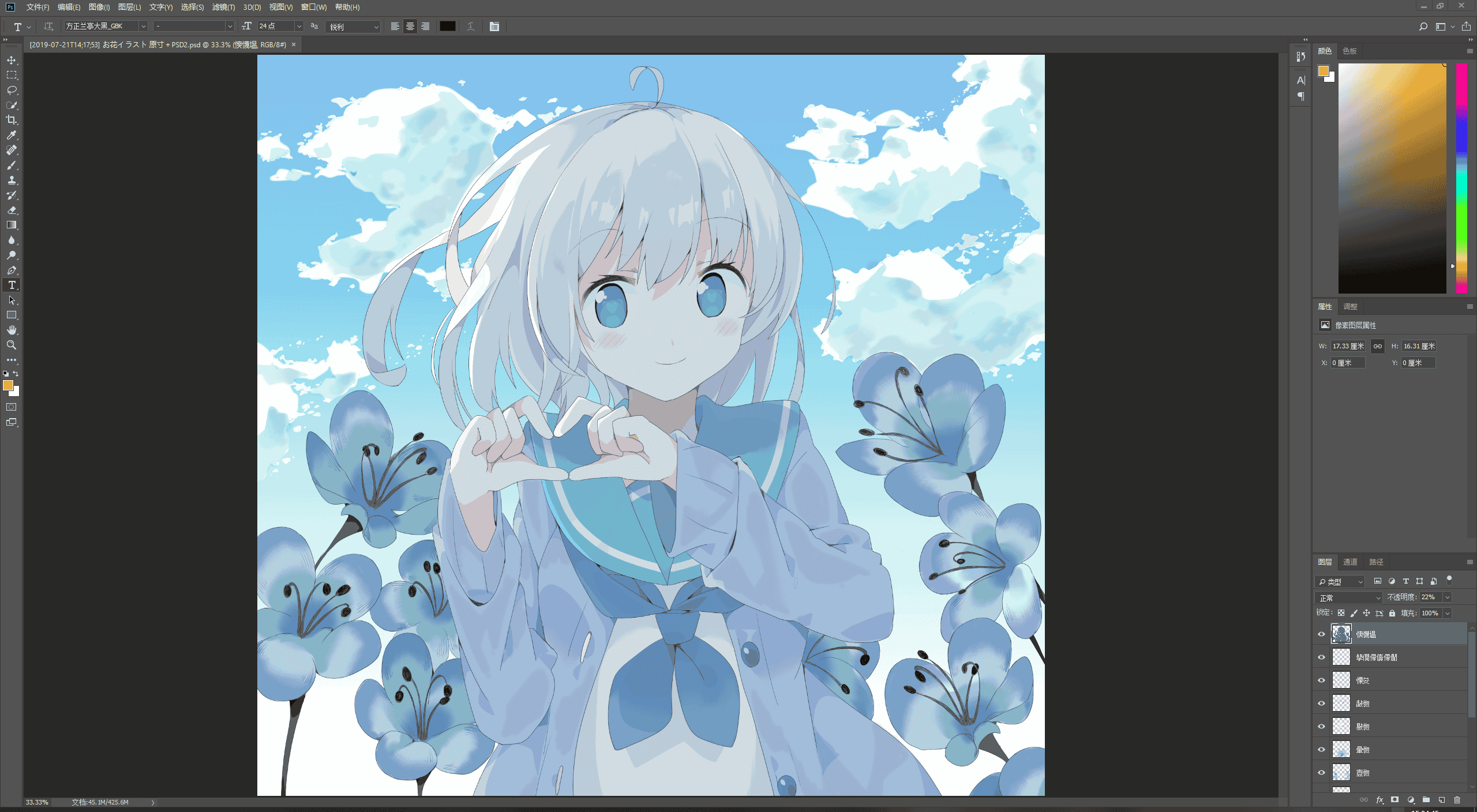Select the Clone Stamp tool

click(12, 180)
